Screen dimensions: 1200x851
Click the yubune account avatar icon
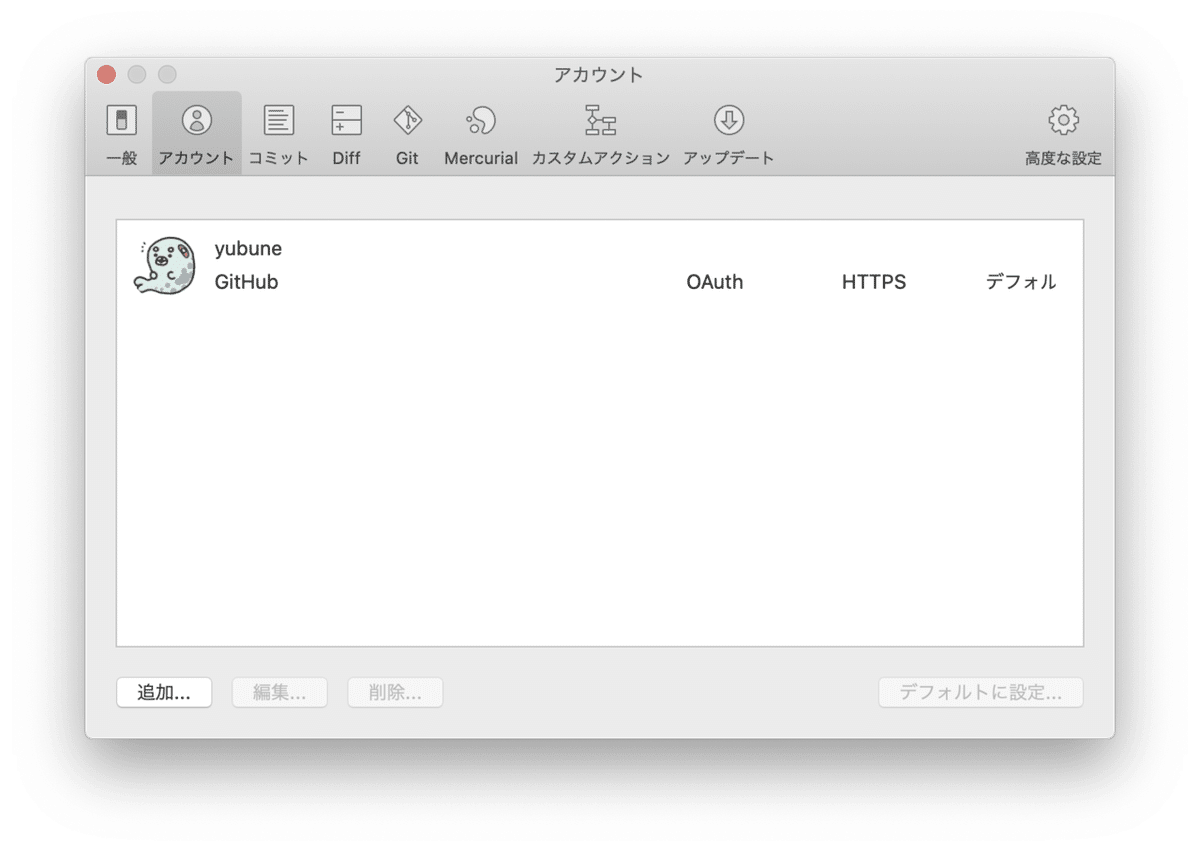[x=168, y=263]
